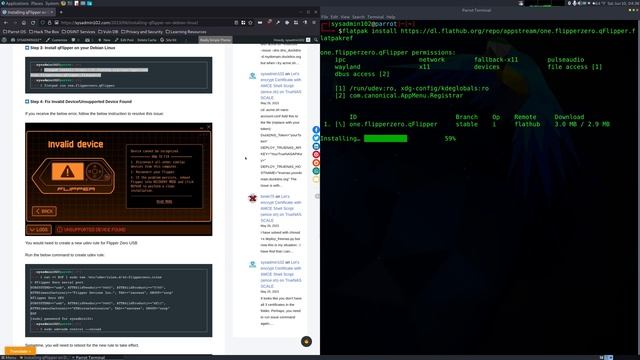
Task: Open the Firefox application menu icon
Action: click(x=314, y=23)
